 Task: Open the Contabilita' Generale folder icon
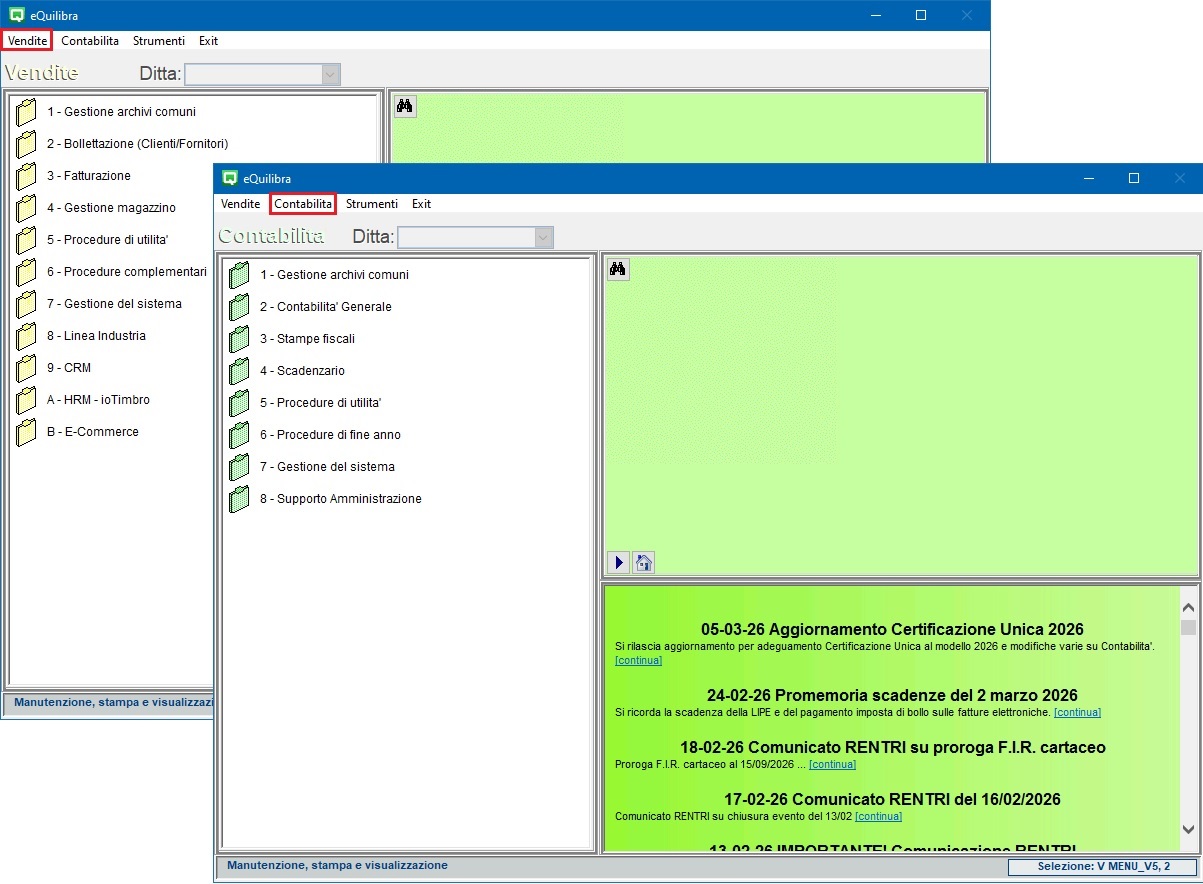point(239,307)
